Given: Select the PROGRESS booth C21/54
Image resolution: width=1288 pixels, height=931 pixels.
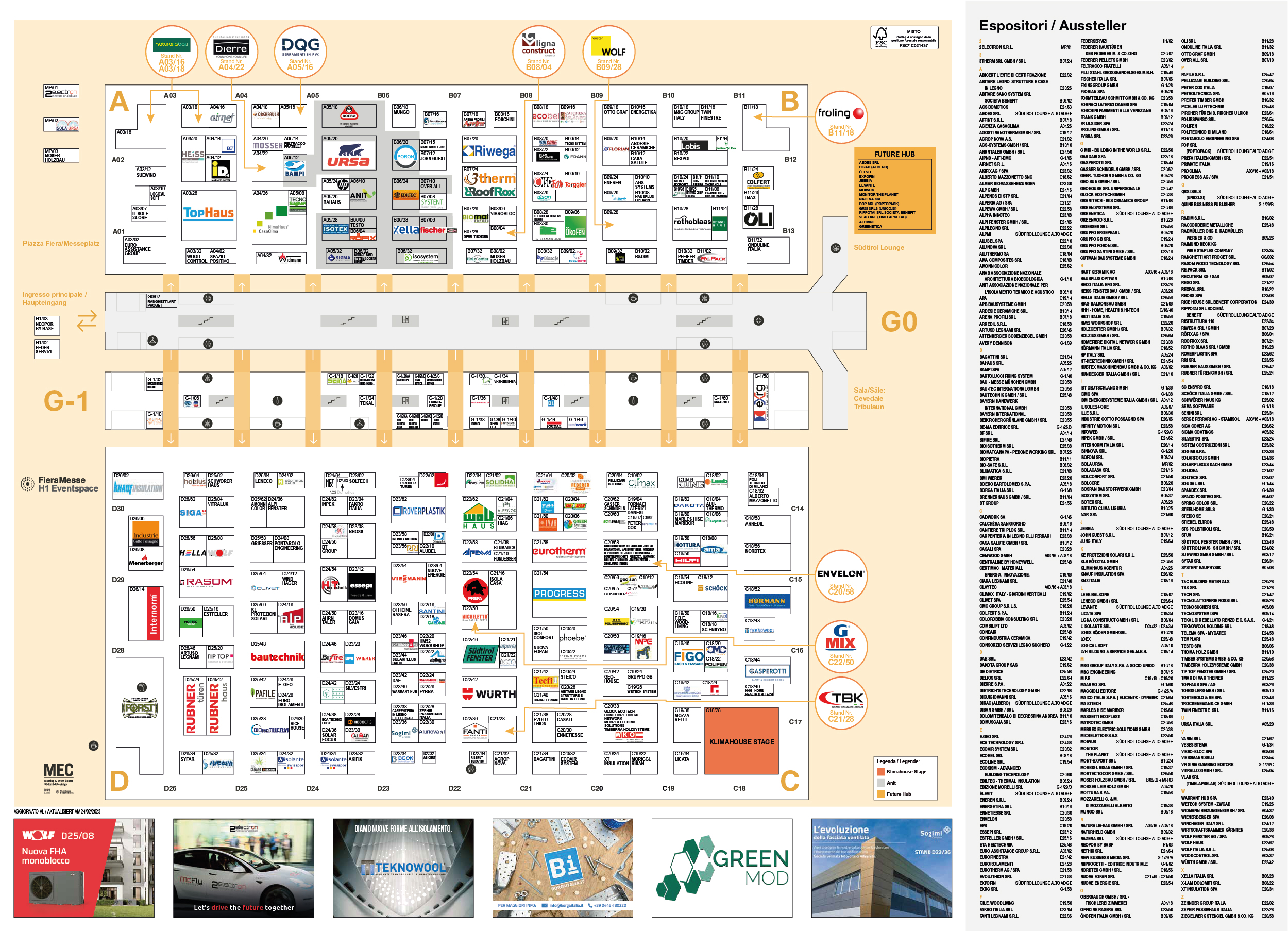Looking at the screenshot, I should coord(559,594).
